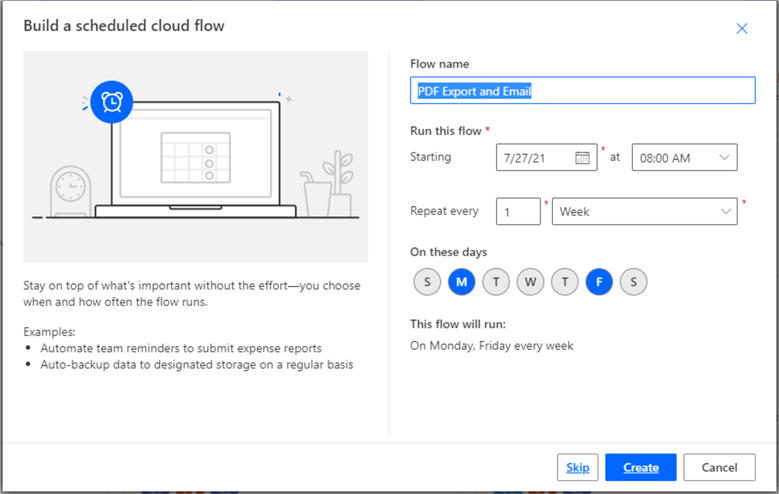Screen dimensions: 779x494
Task: Expand the 08:00 AM time dropdown
Action: tap(684, 157)
